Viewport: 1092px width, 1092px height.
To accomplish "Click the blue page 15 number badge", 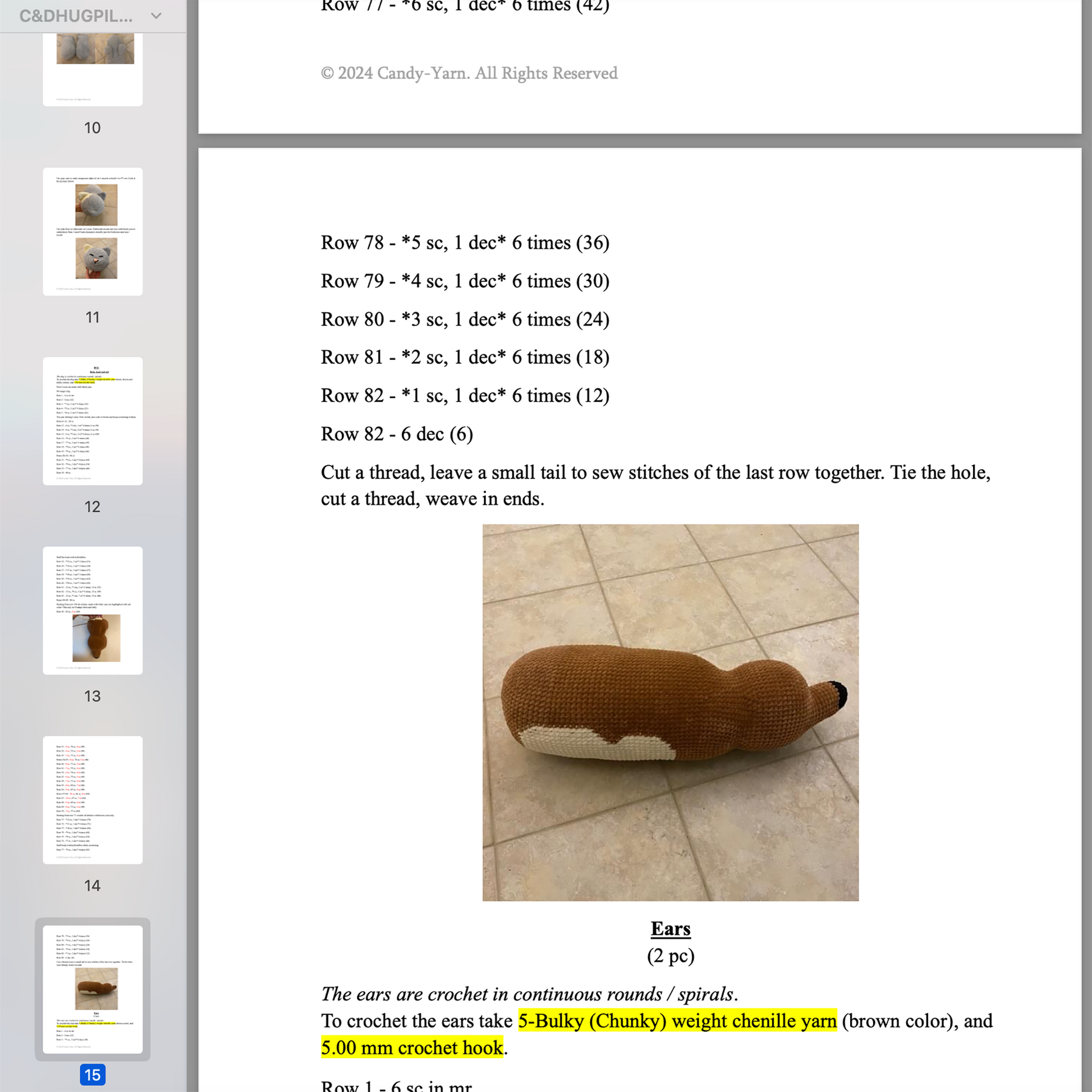I will pyautogui.click(x=93, y=1075).
